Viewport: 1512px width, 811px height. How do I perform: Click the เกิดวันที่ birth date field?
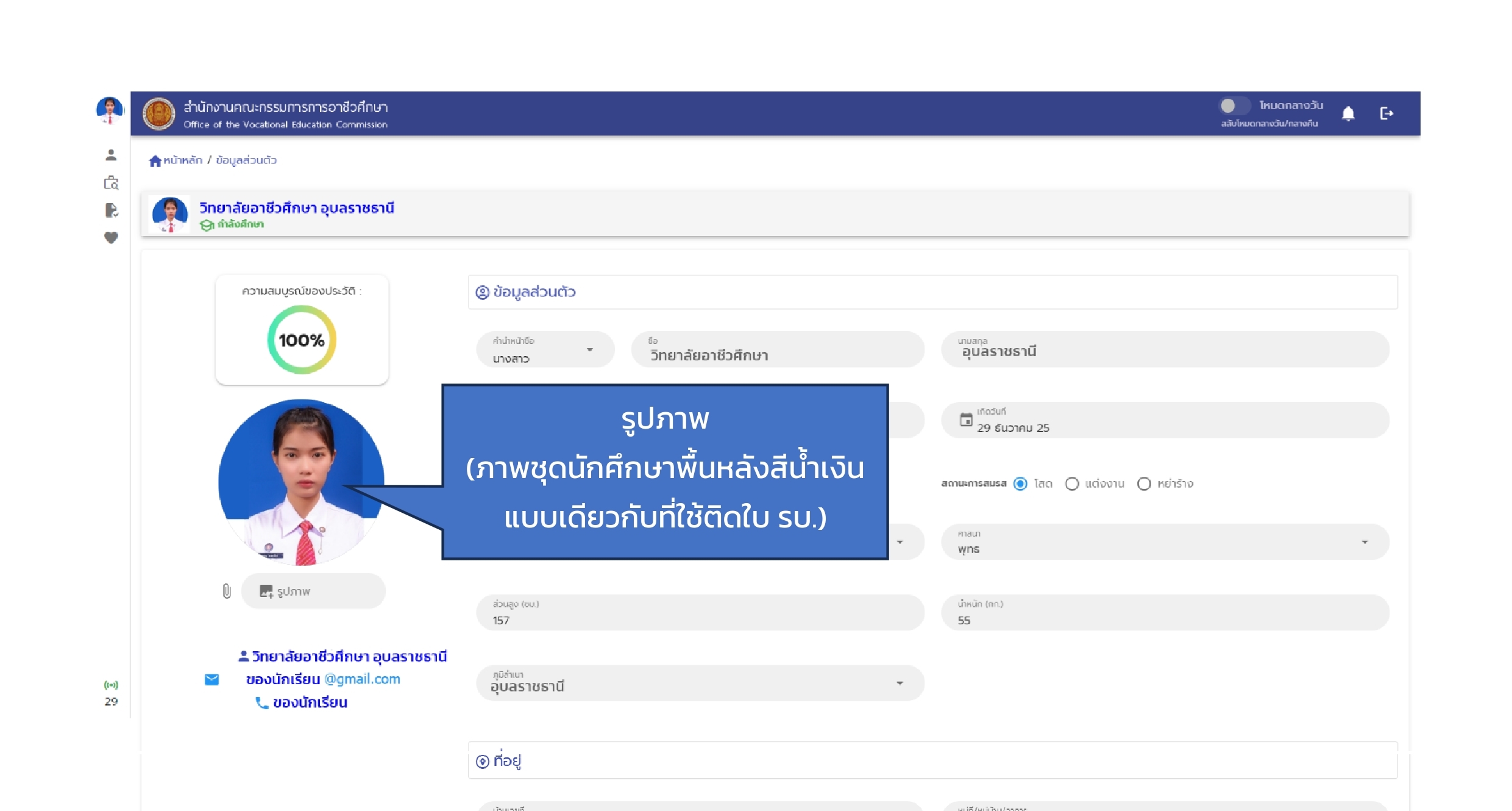[1165, 420]
